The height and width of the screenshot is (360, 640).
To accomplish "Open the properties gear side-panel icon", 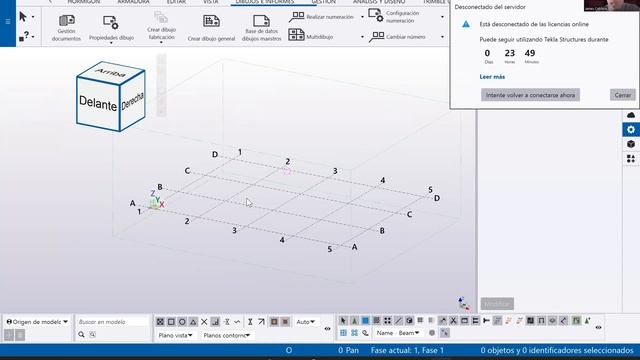I will [631, 129].
